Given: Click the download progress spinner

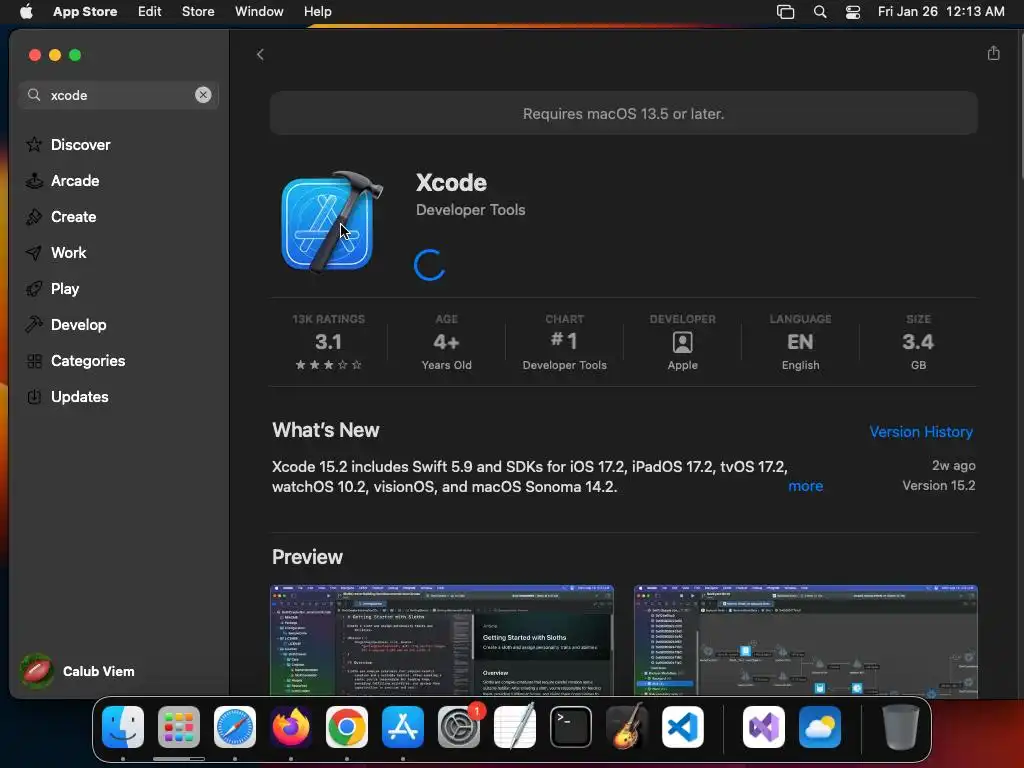Looking at the screenshot, I should coord(430,265).
